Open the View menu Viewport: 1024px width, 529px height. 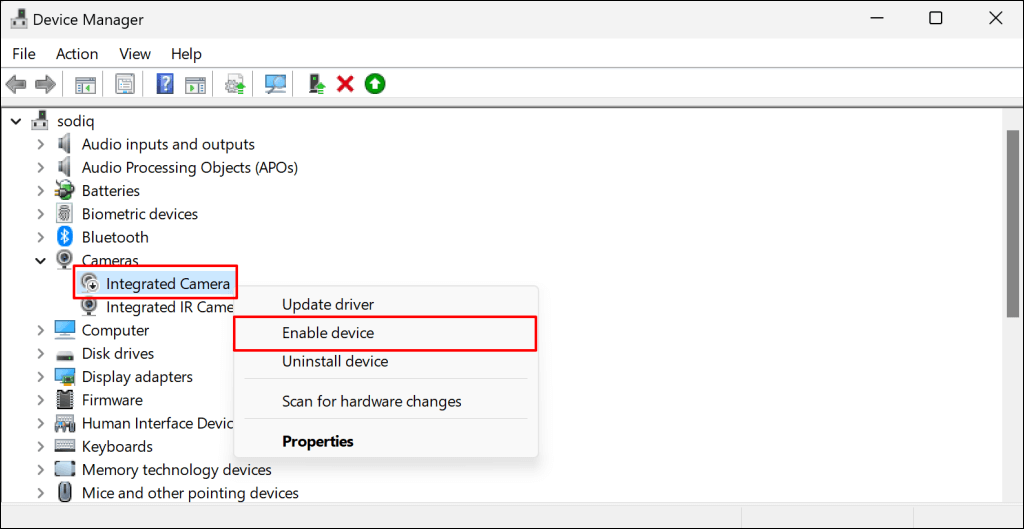pyautogui.click(x=135, y=54)
